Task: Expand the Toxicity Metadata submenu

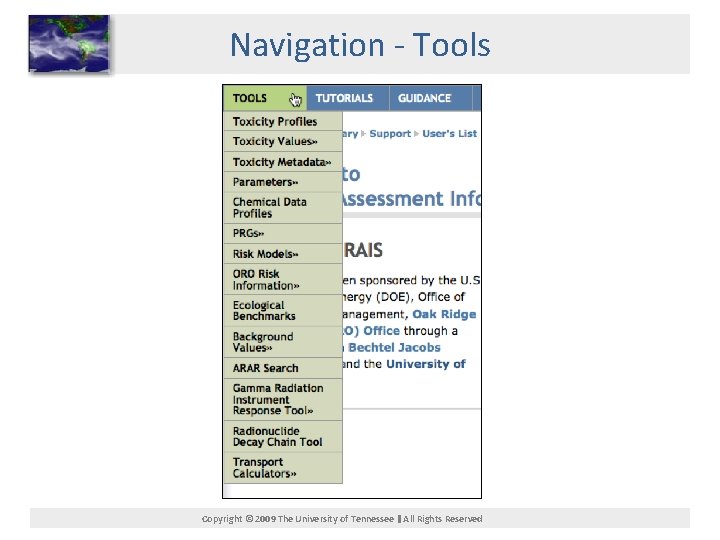Action: click(283, 162)
